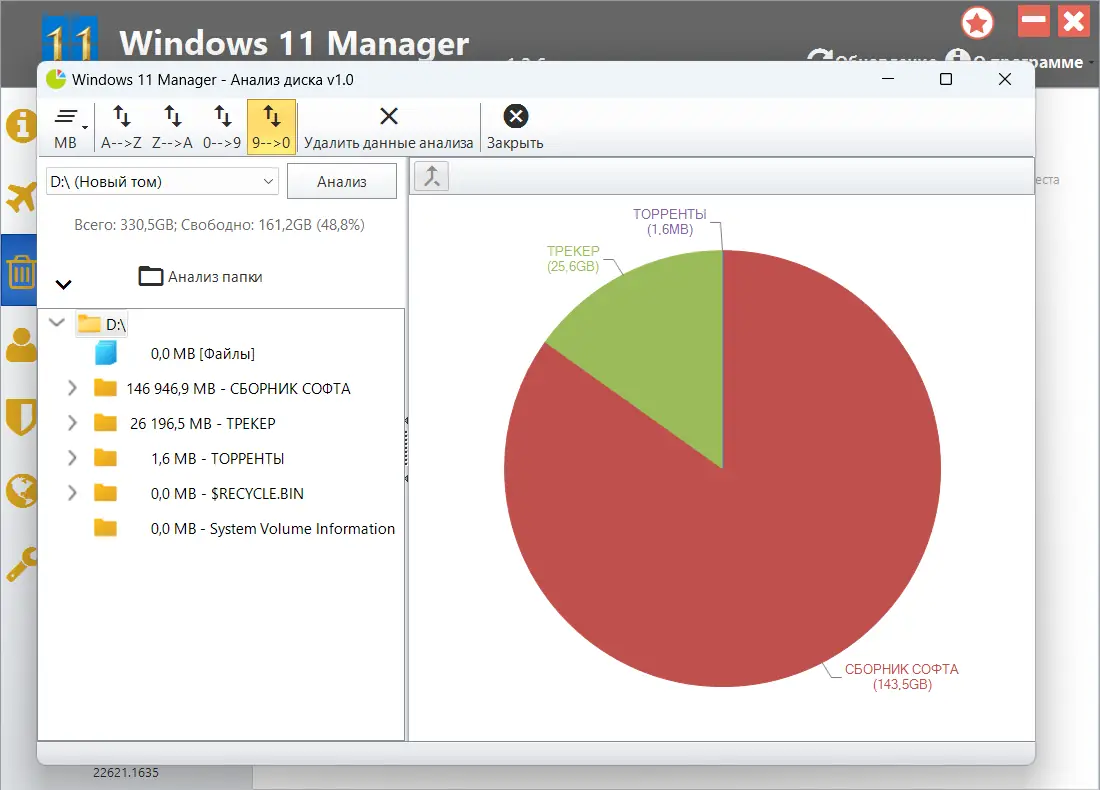Toggle the 9-->0 descending sort

[271, 127]
